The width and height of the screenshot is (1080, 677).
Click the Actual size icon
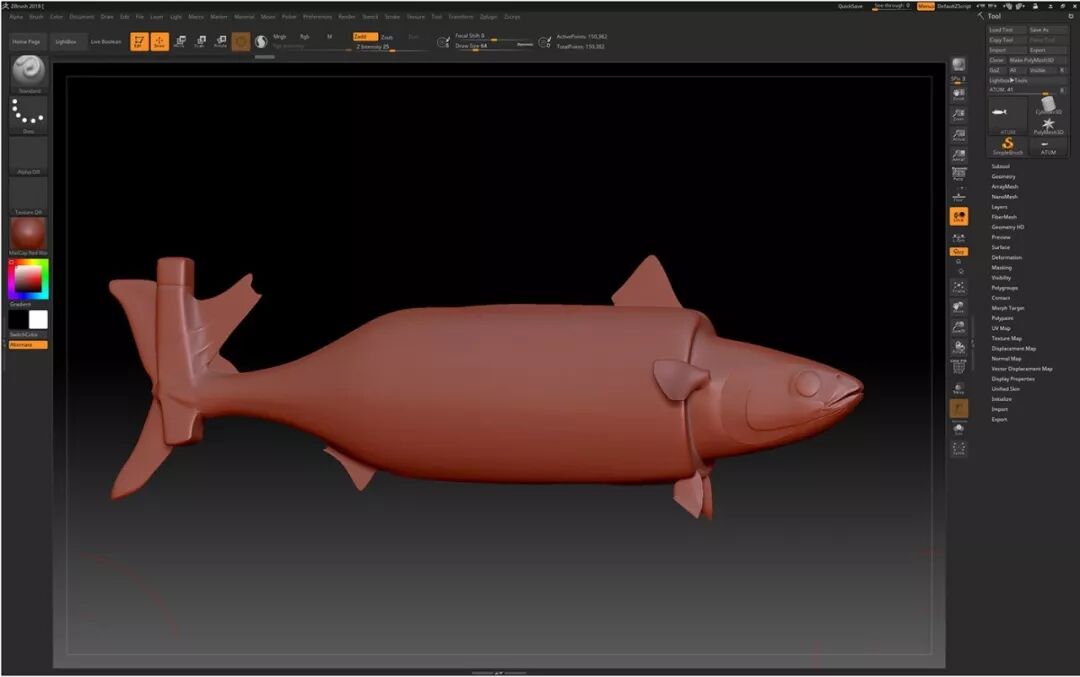point(958,135)
